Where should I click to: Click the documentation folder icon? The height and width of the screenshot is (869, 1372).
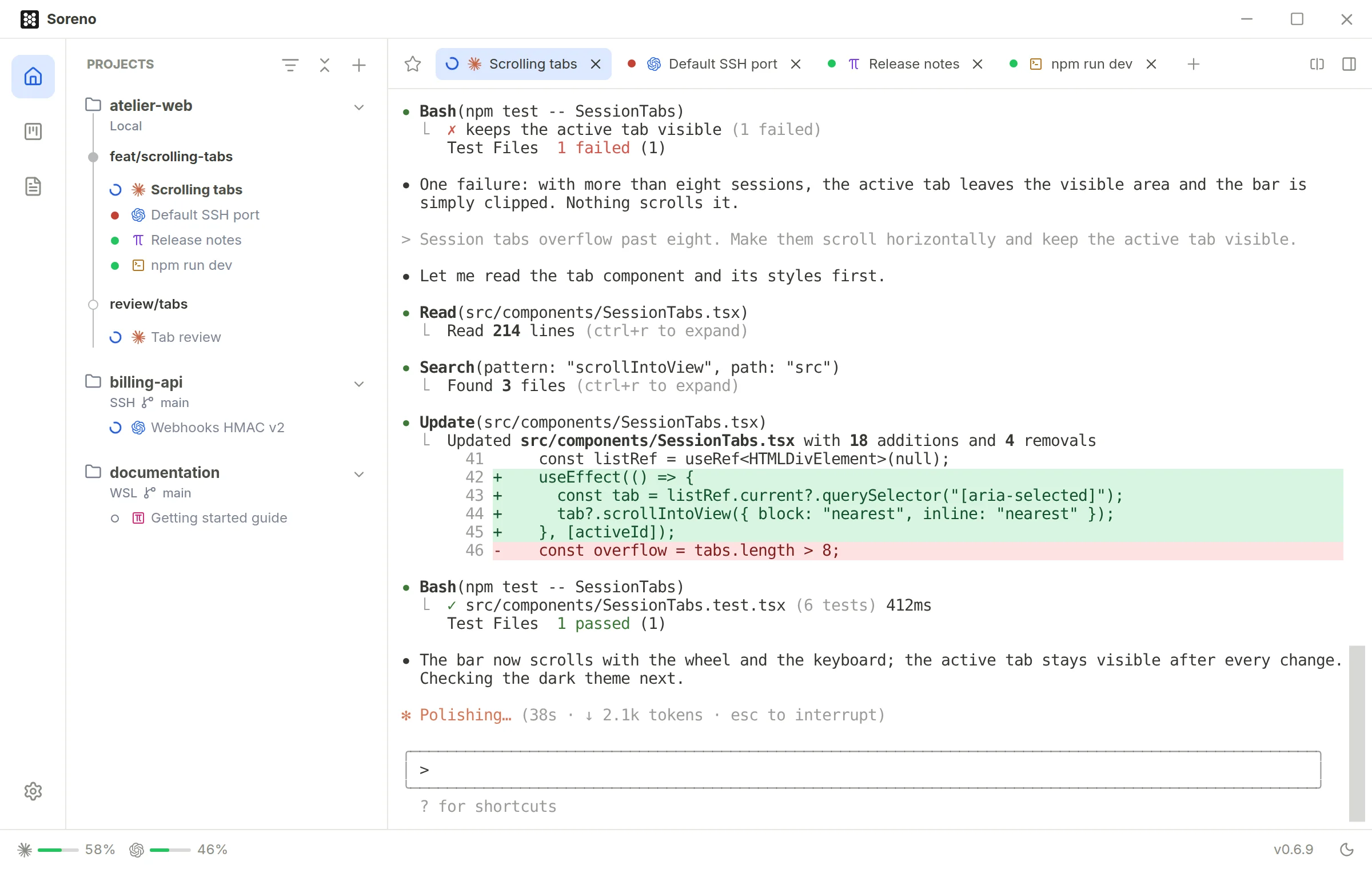pos(93,472)
